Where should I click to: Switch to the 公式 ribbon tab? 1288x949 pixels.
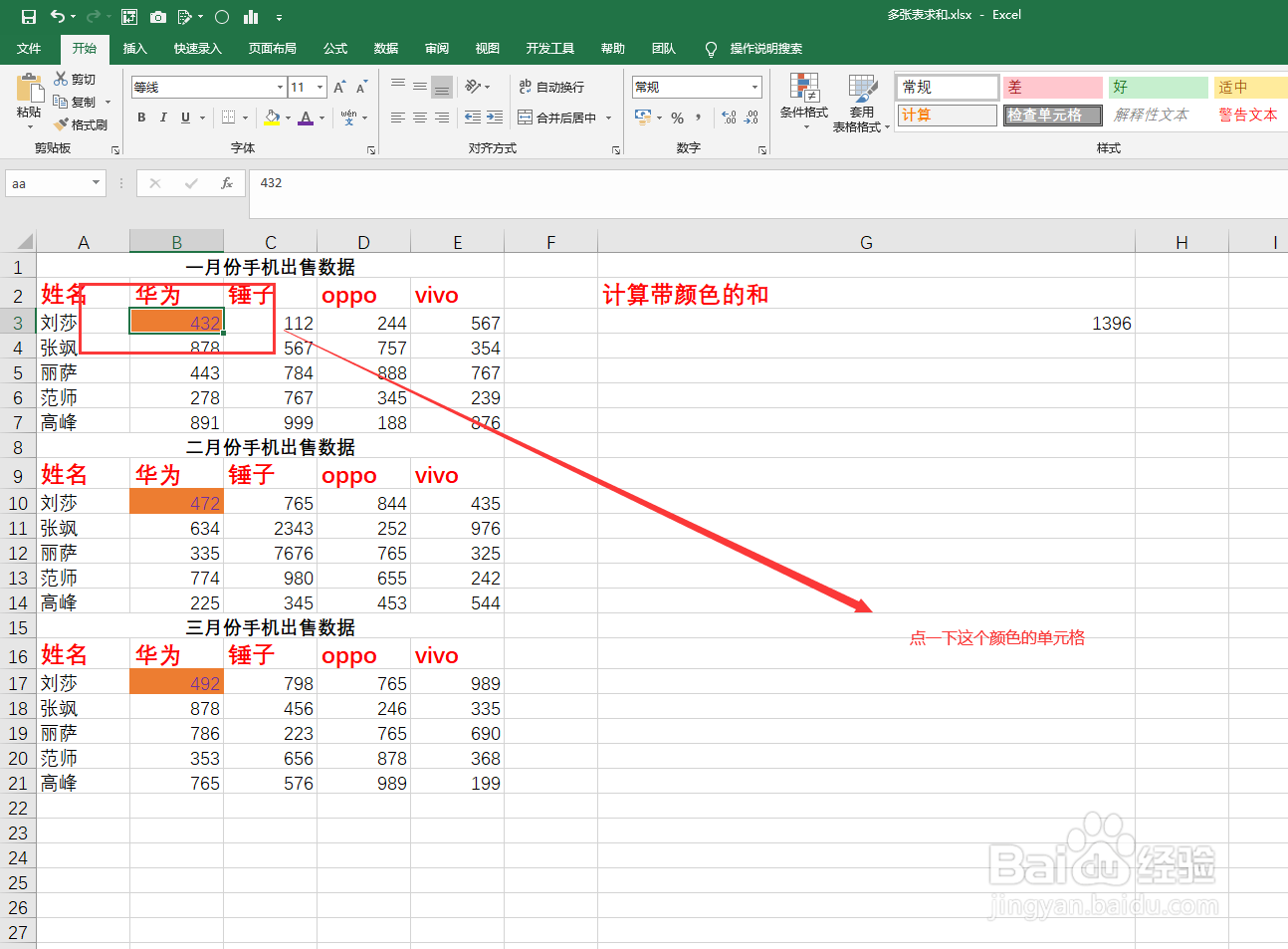tap(334, 48)
